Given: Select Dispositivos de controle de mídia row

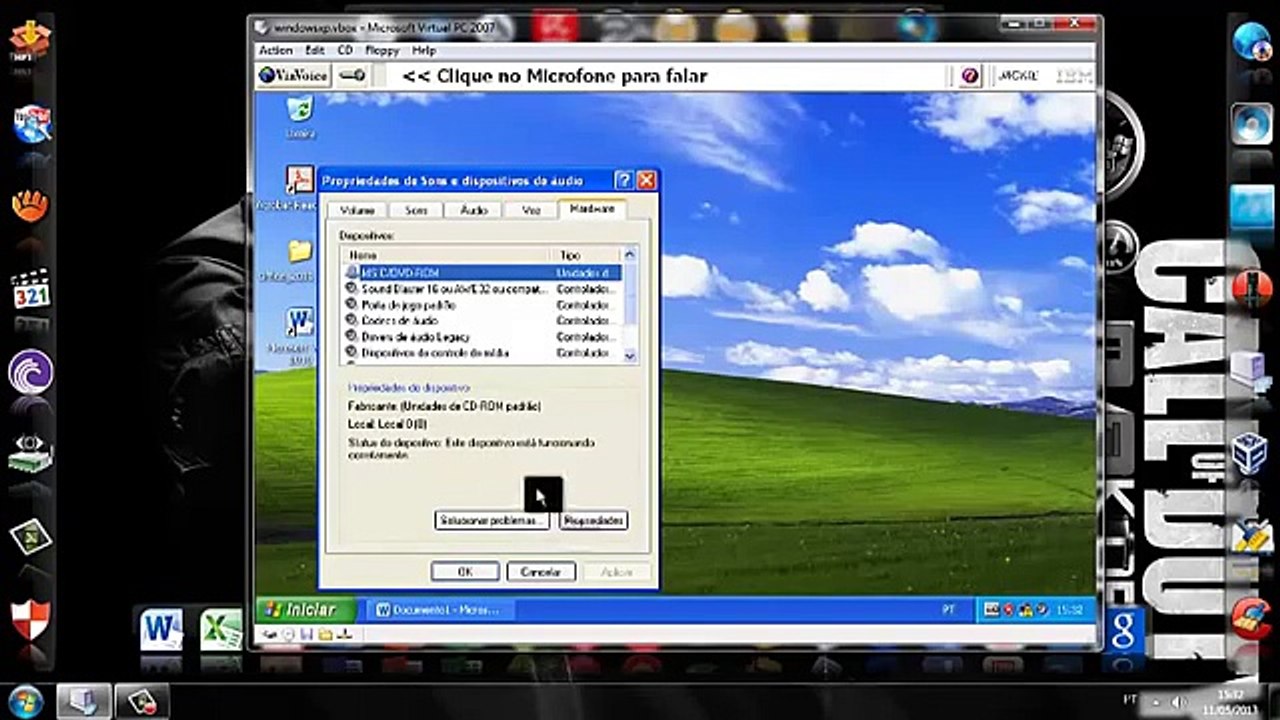Looking at the screenshot, I should coord(481,353).
